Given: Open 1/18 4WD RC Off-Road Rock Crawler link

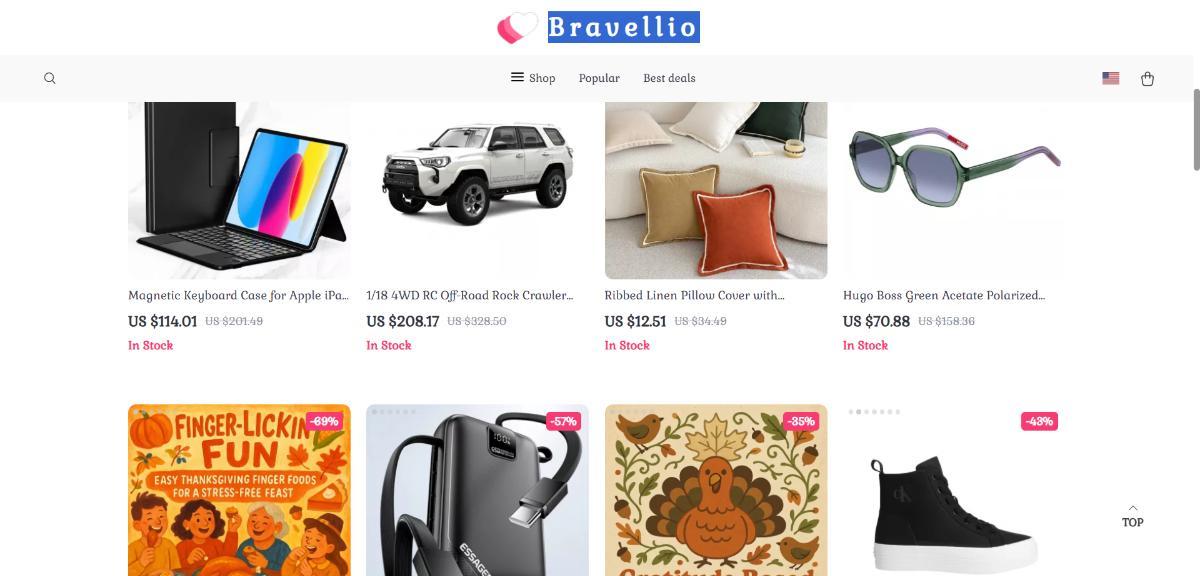Looking at the screenshot, I should (470, 296).
